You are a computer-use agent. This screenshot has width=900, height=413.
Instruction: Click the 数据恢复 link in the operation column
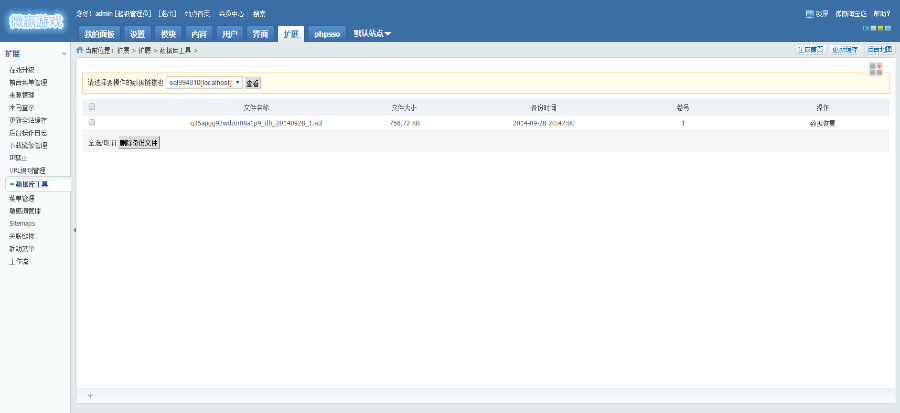(x=822, y=123)
